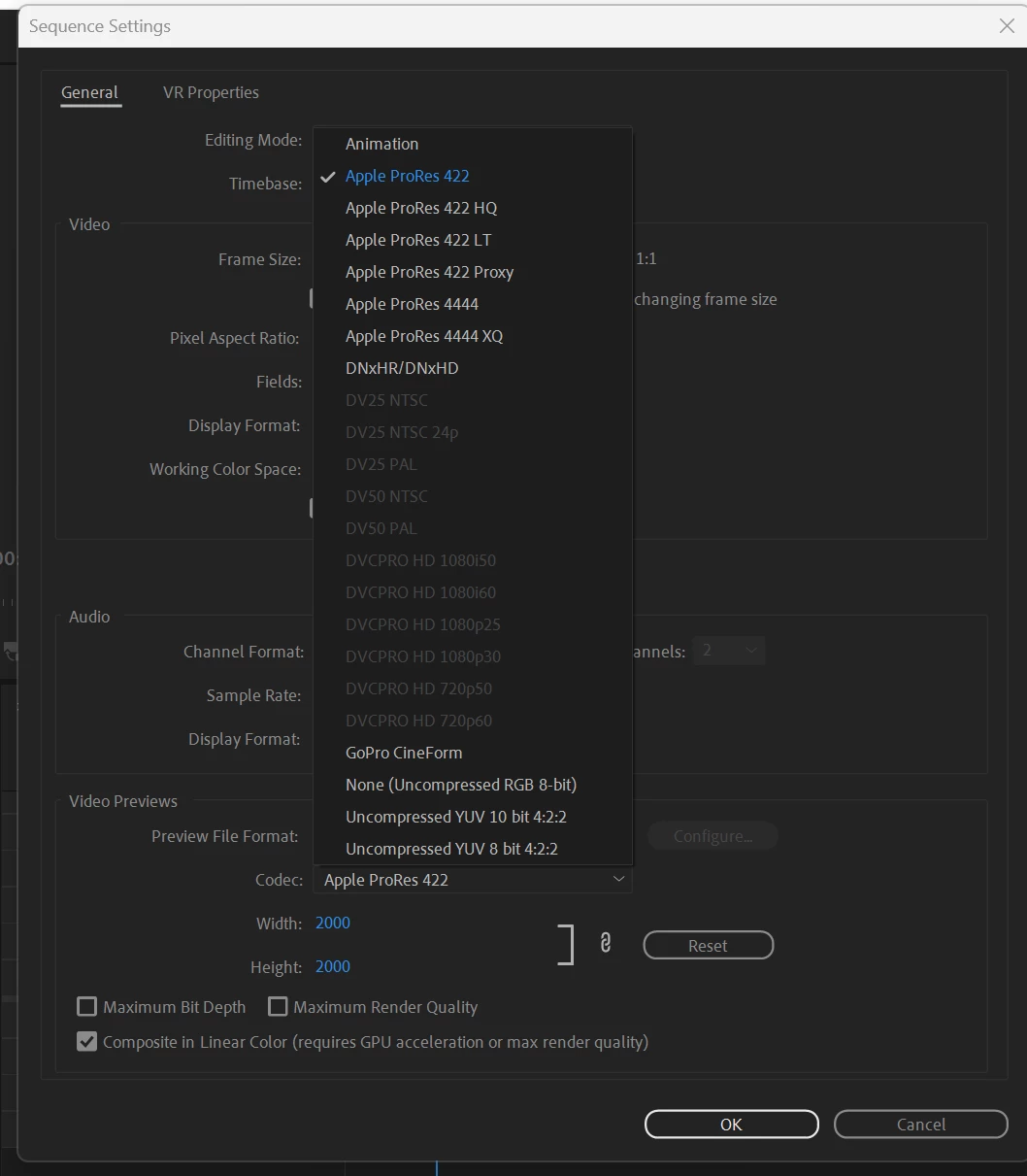1027x1176 pixels.
Task: Select GoPro CineForm codec
Action: [473, 753]
